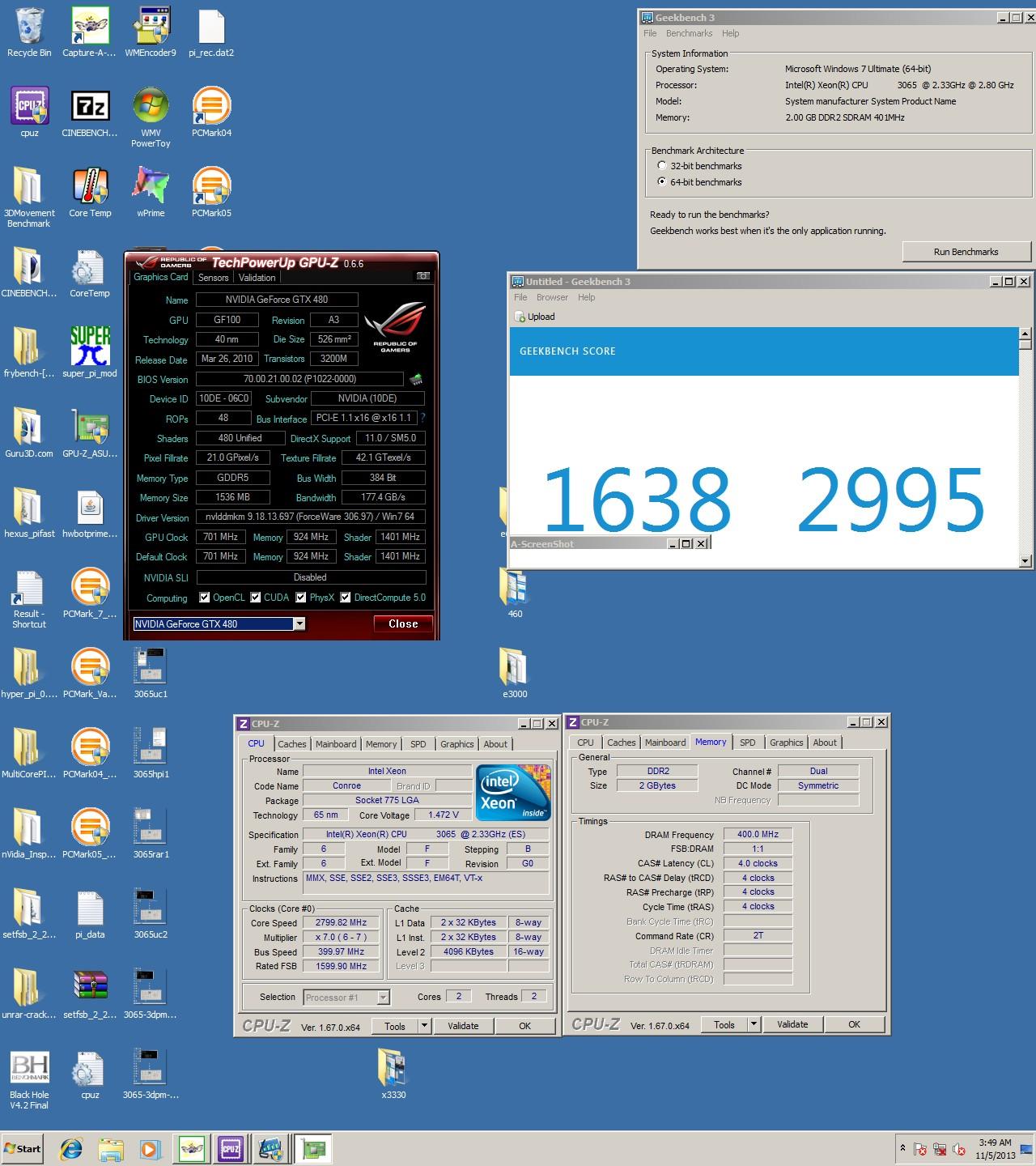The image size is (1036, 1166).
Task: Toggle the OpenCL checkbox in GPU-Z
Action: 204,598
